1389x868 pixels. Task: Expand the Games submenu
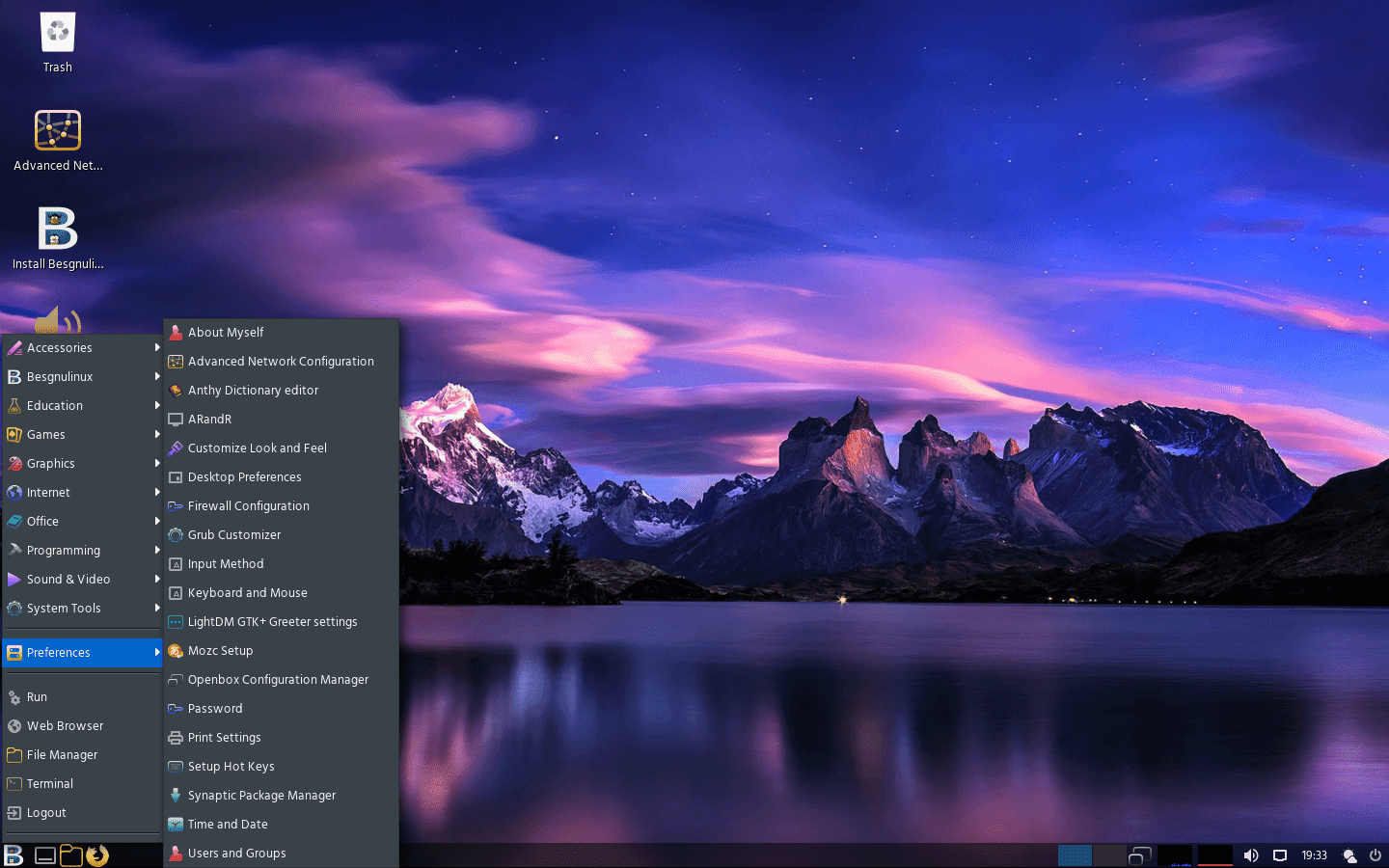pyautogui.click(x=83, y=435)
